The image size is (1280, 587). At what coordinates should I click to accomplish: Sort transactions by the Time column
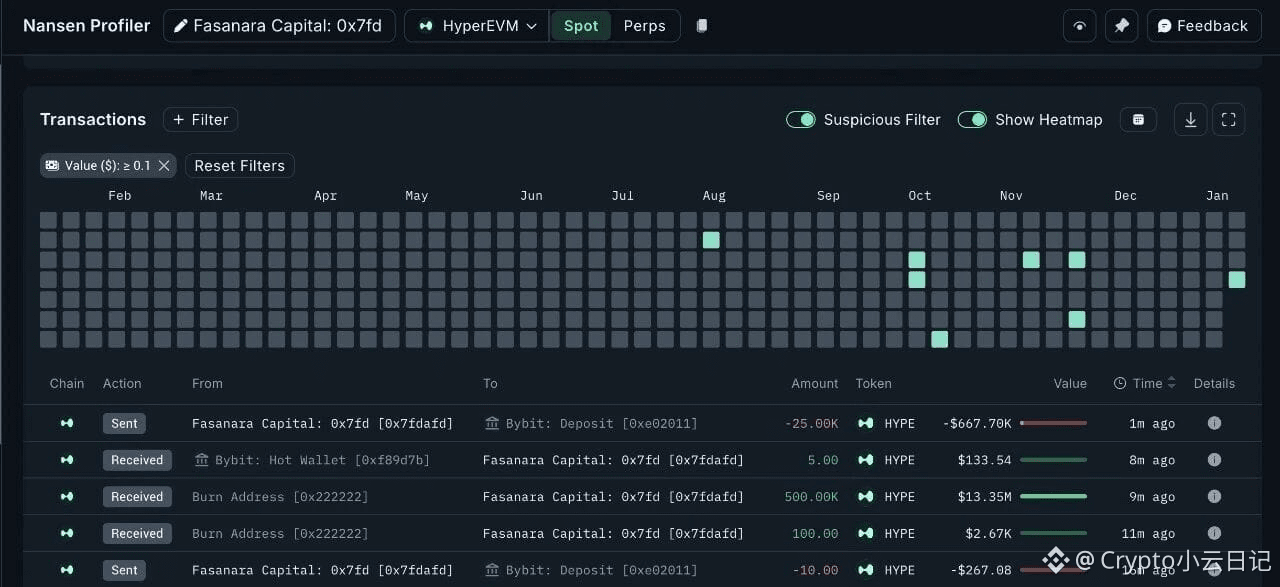pos(1145,383)
